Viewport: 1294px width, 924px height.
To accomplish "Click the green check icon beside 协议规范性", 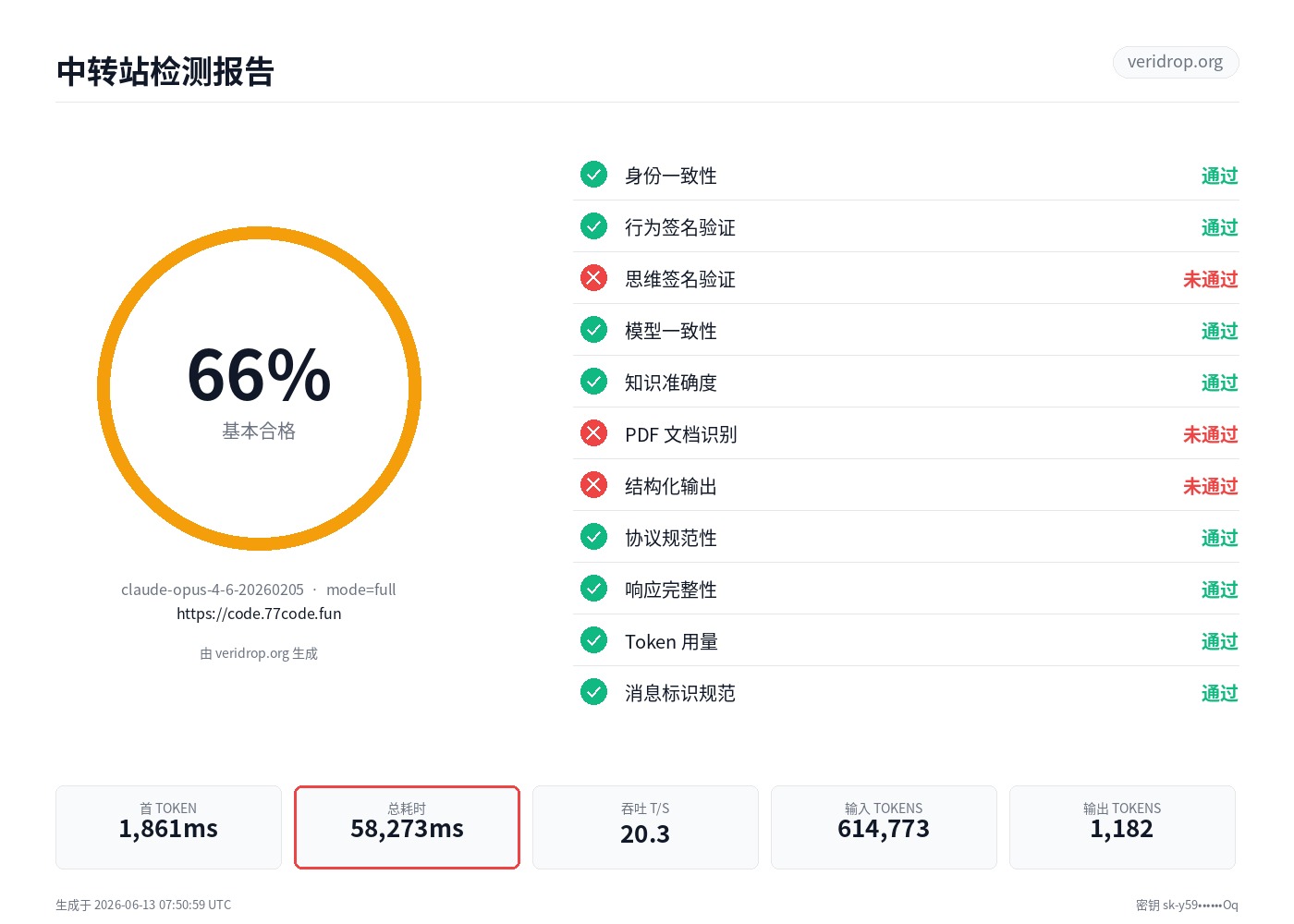I will click(x=593, y=536).
